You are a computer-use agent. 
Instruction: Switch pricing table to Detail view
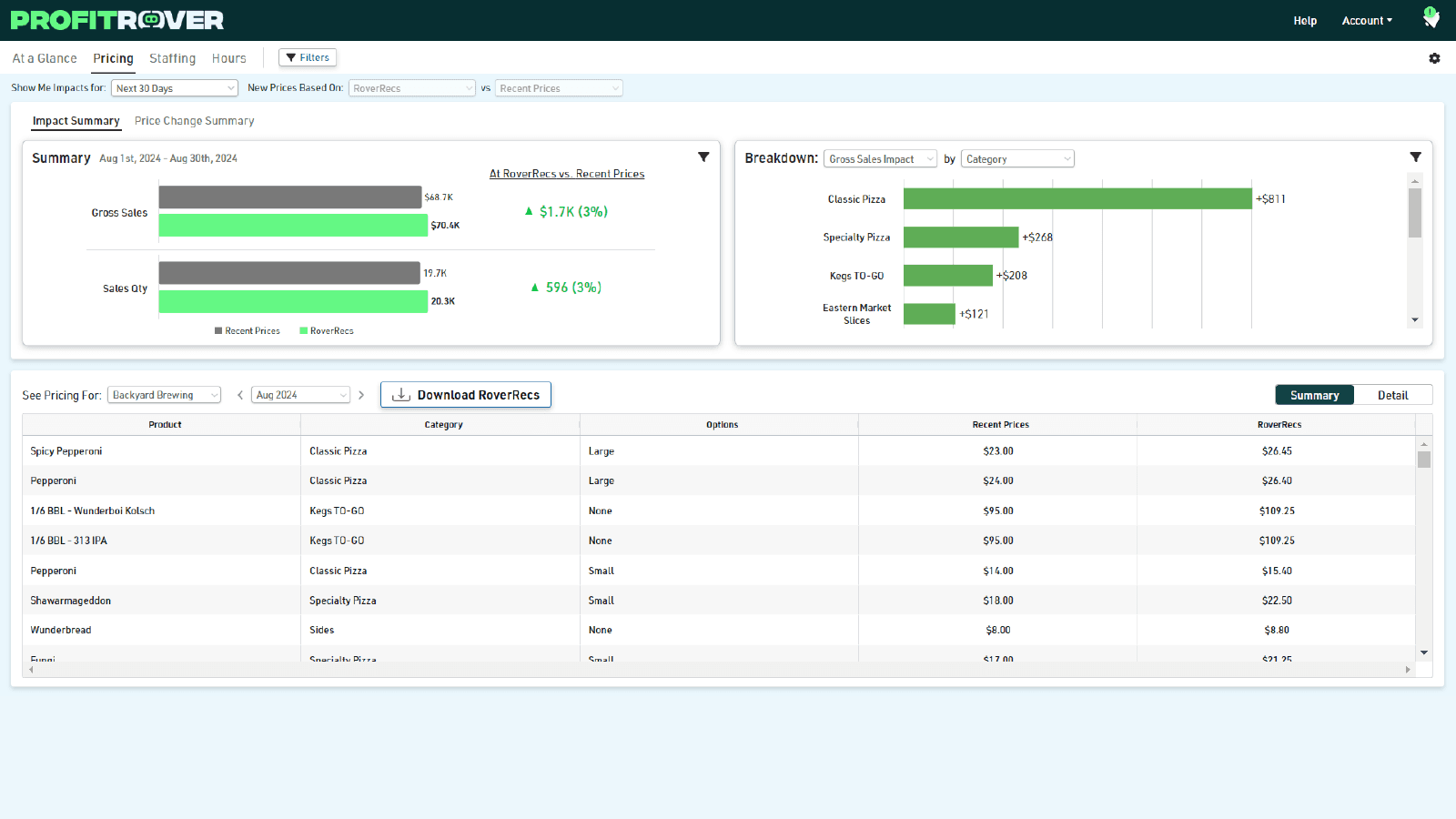tap(1392, 395)
